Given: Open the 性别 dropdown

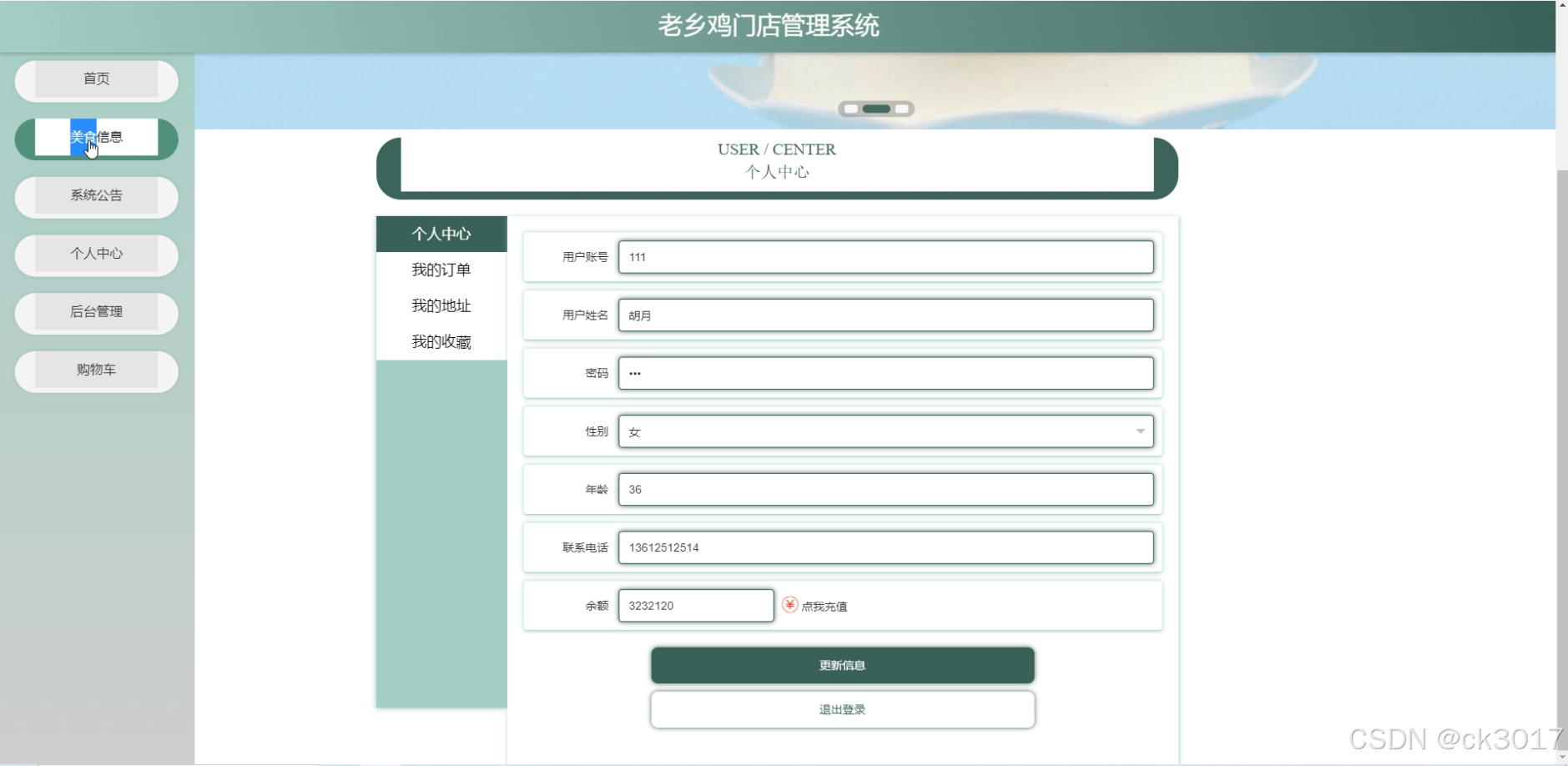Looking at the screenshot, I should coord(885,431).
